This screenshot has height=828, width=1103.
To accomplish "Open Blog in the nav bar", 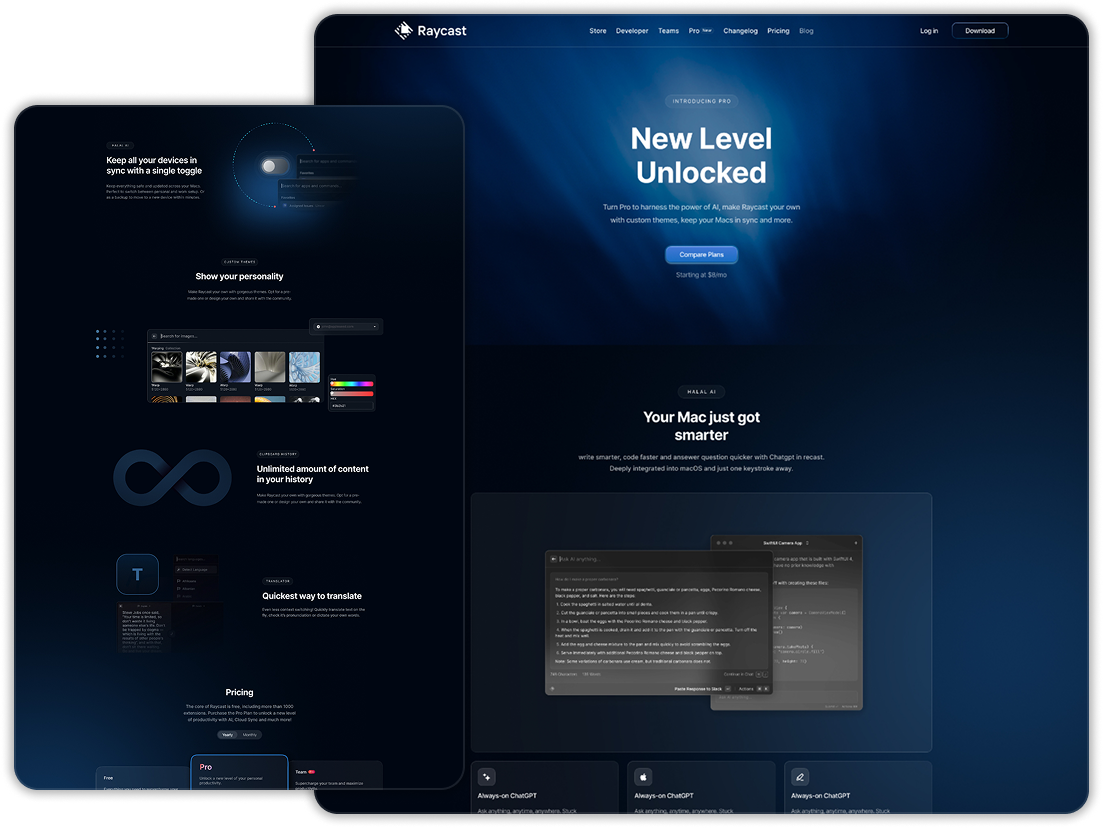I will coord(806,31).
